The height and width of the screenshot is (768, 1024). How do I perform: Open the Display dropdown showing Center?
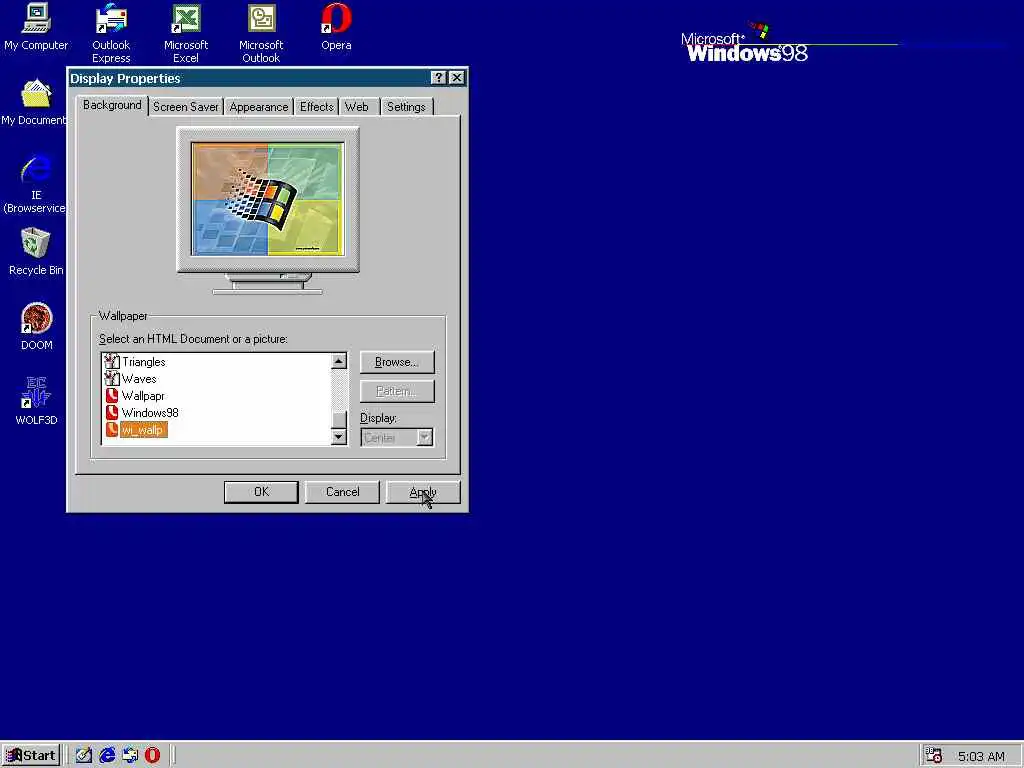397,437
